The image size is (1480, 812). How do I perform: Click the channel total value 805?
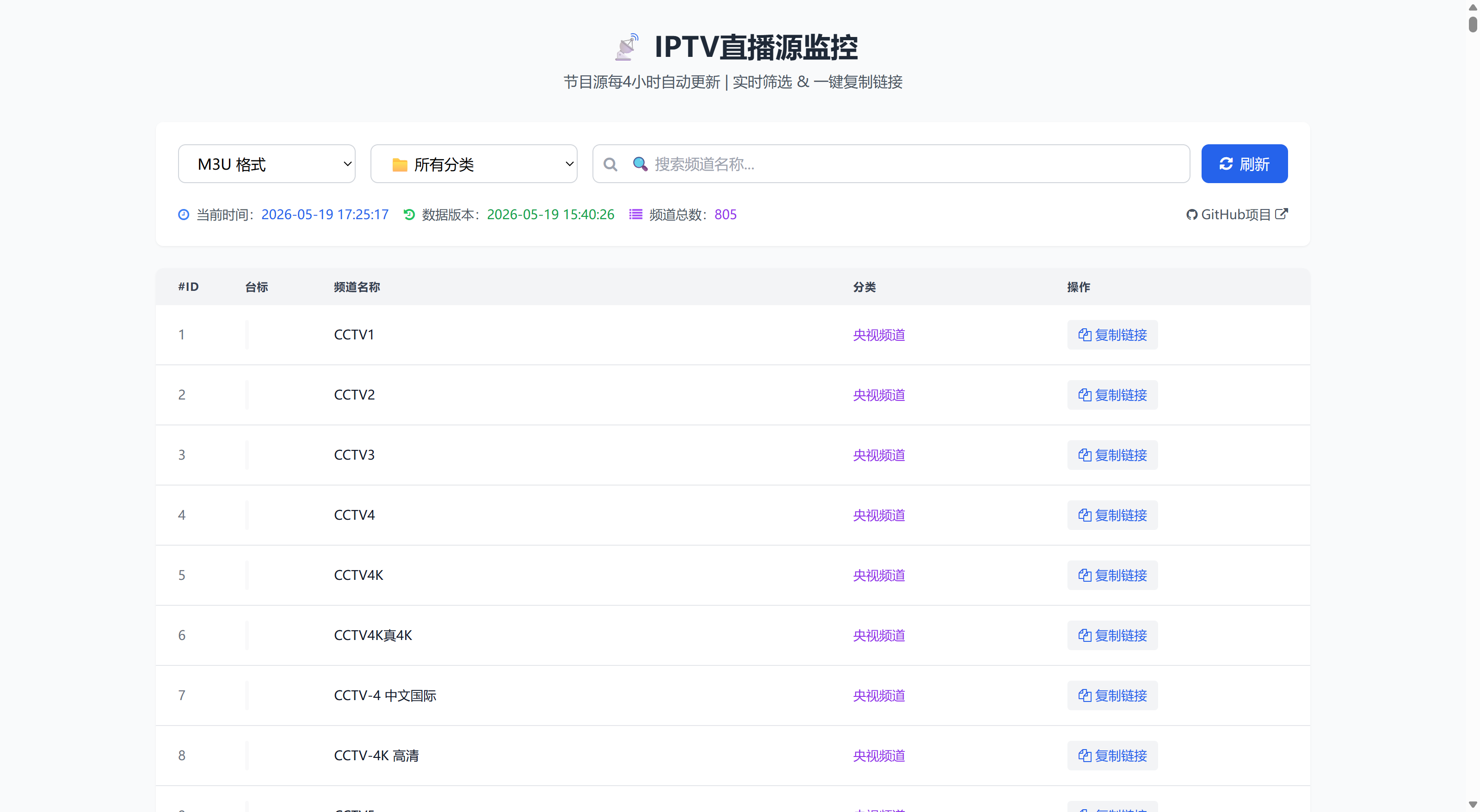pyautogui.click(x=726, y=215)
